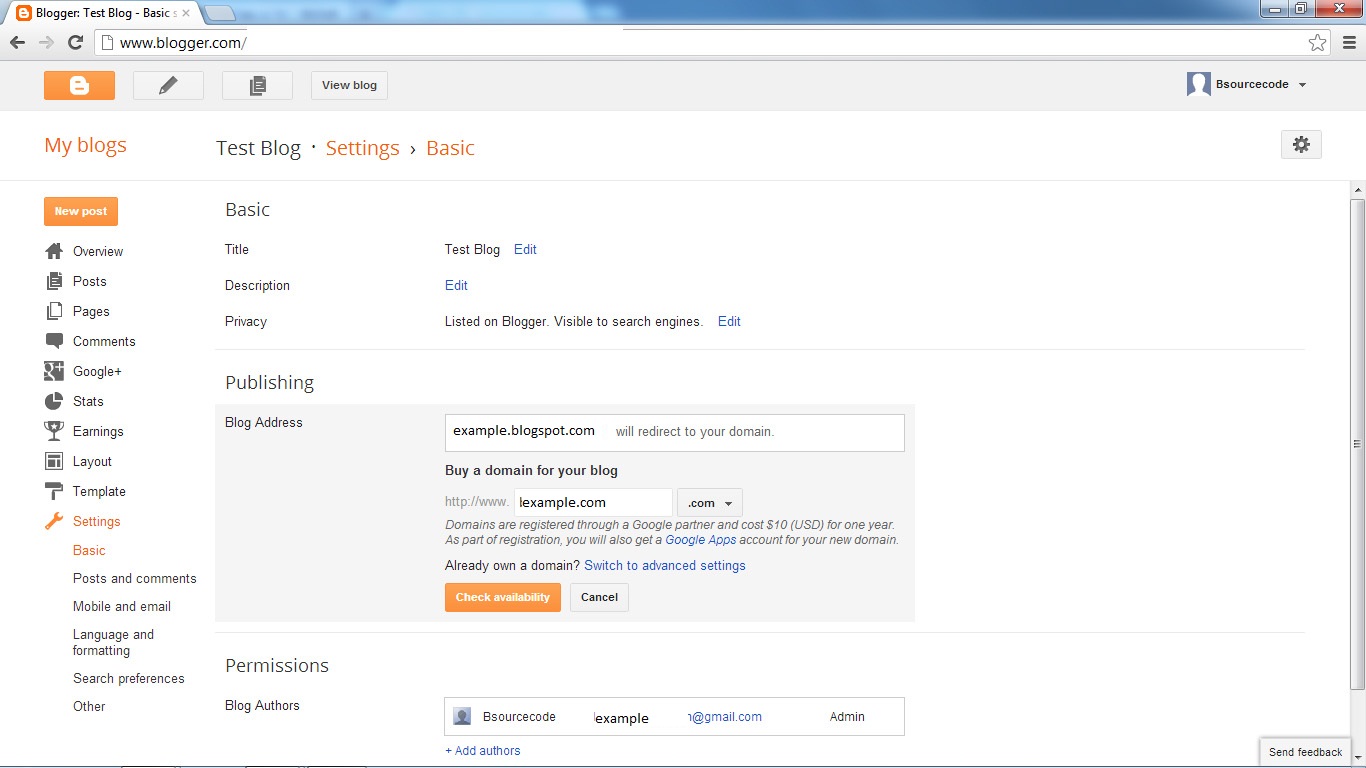Viewport: 1366px width, 768px height.
Task: Open Overview in the sidebar
Action: [98, 251]
